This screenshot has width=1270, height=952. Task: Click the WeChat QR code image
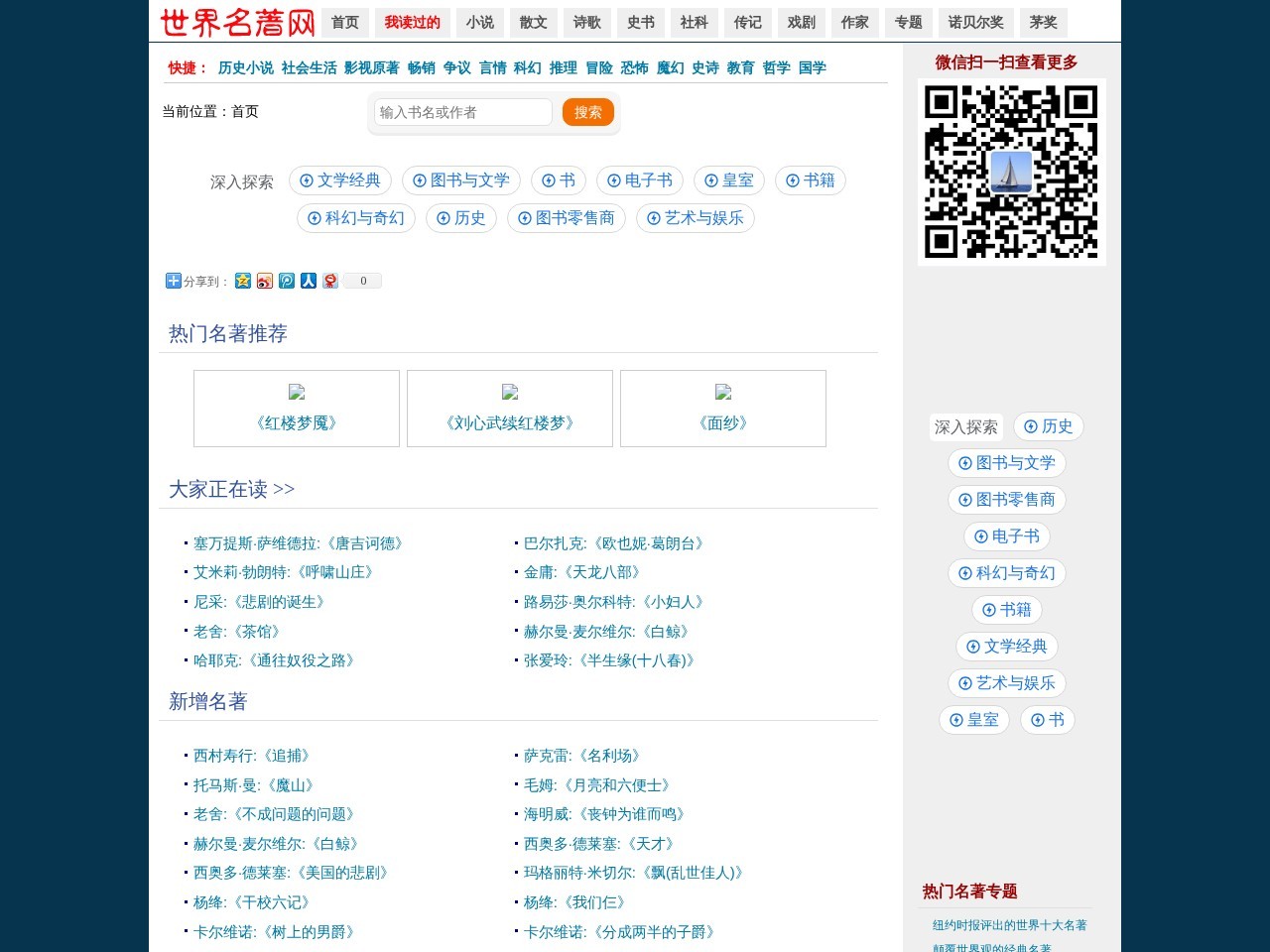tap(1011, 171)
